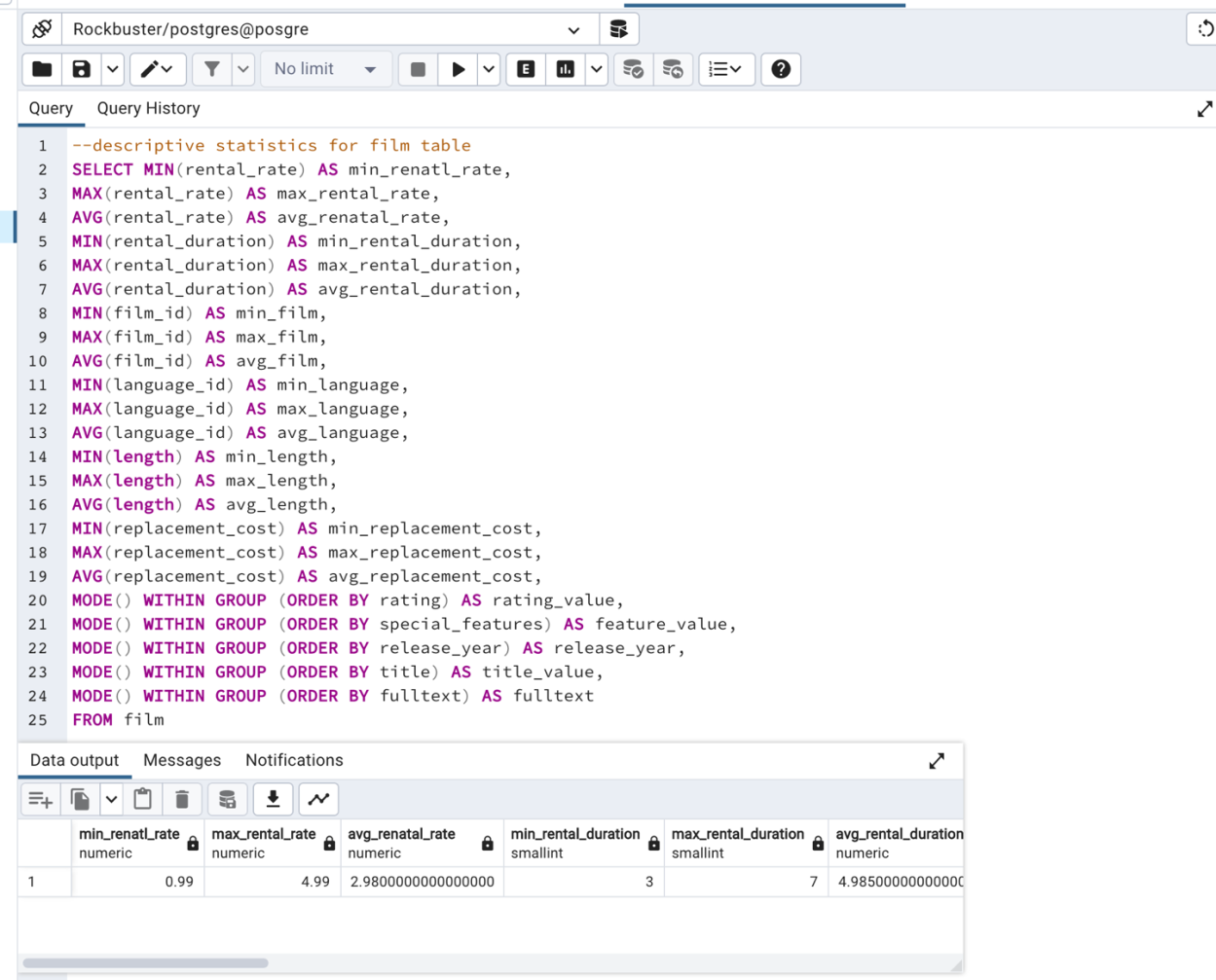Click the help question mark button
1216x980 pixels.
(780, 68)
